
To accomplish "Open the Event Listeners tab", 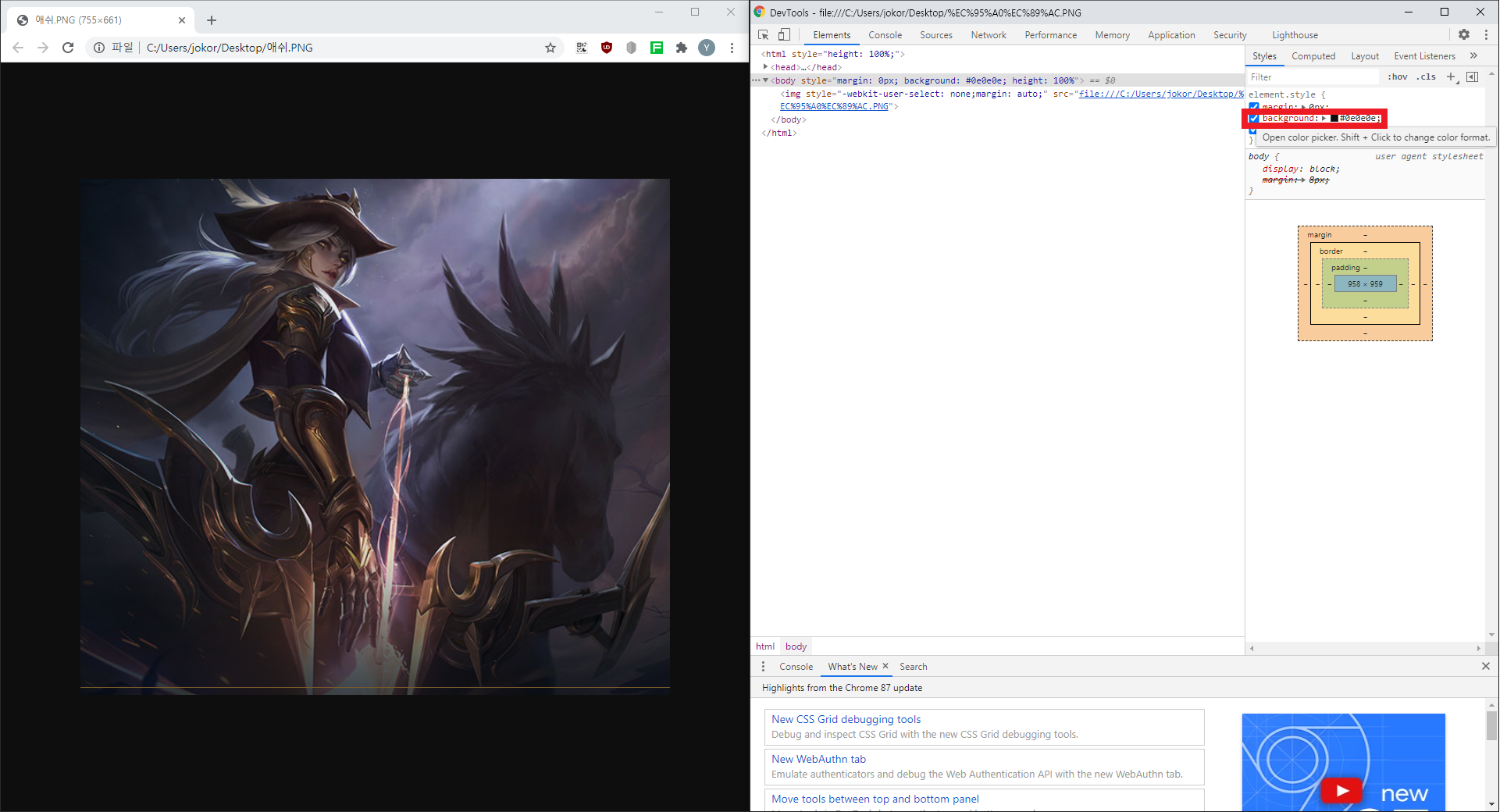I will pos(1424,56).
